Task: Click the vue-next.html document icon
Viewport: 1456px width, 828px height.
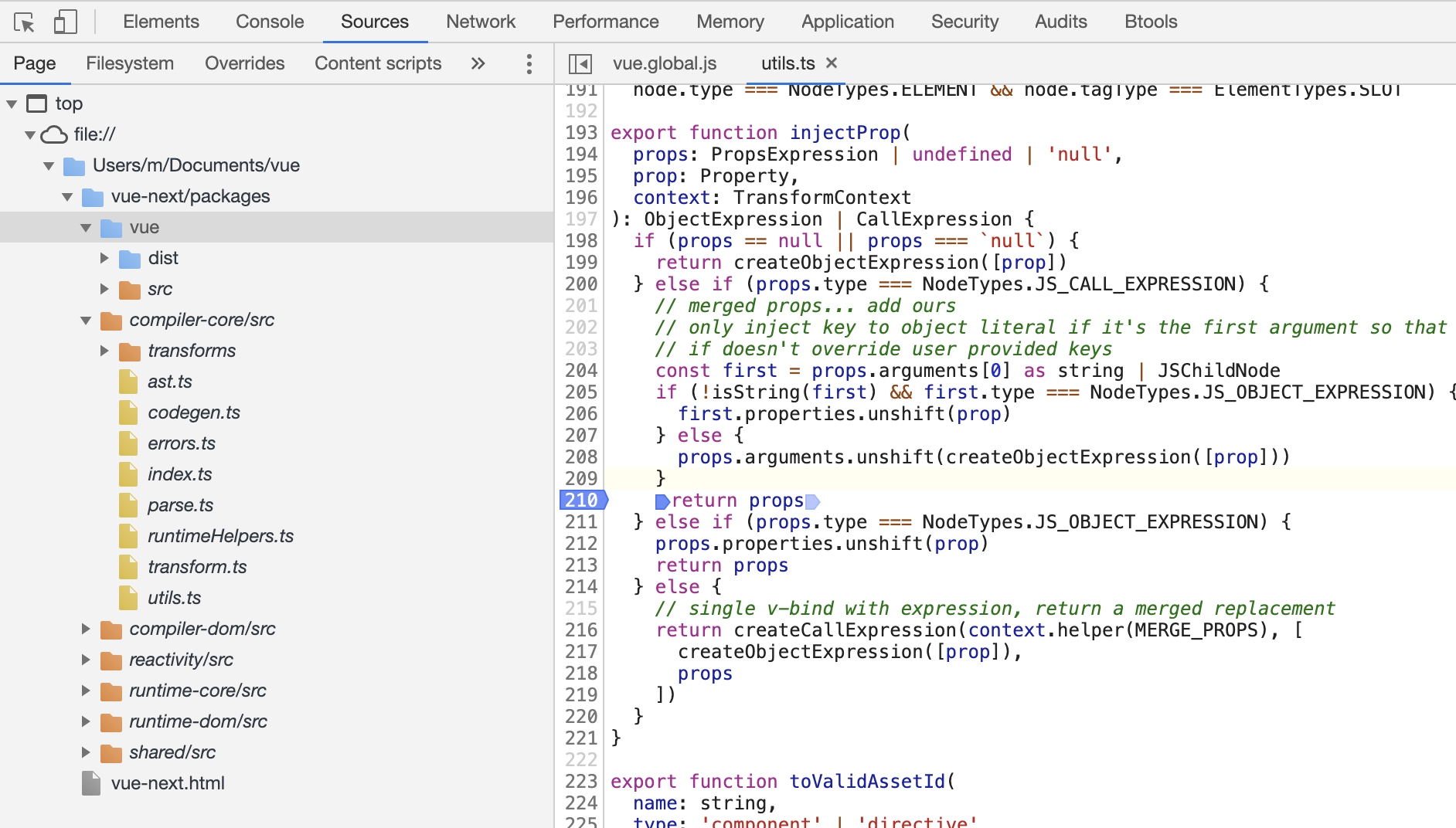Action: pos(91,783)
